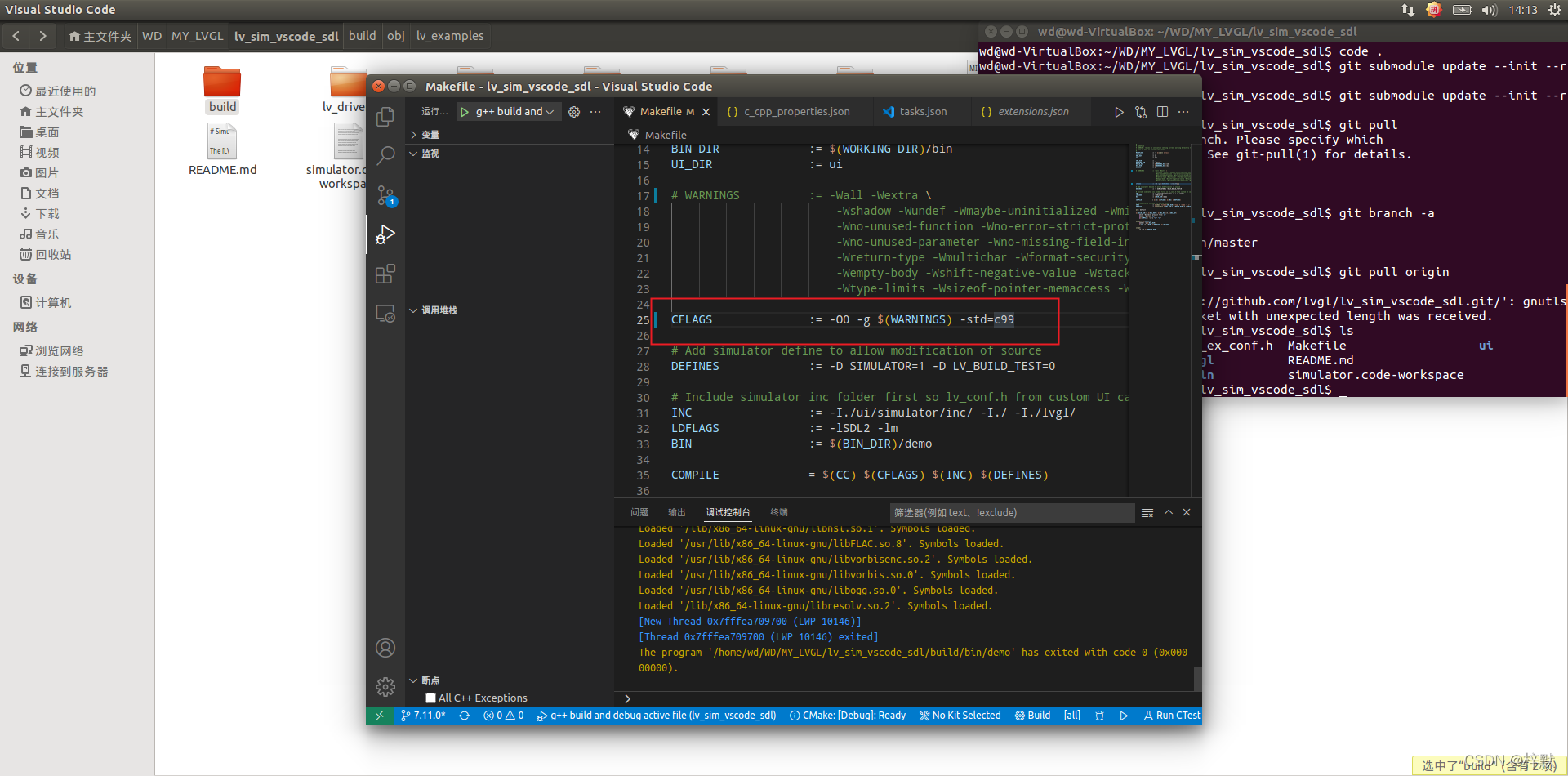Open the build folder in file manager

coord(222,90)
